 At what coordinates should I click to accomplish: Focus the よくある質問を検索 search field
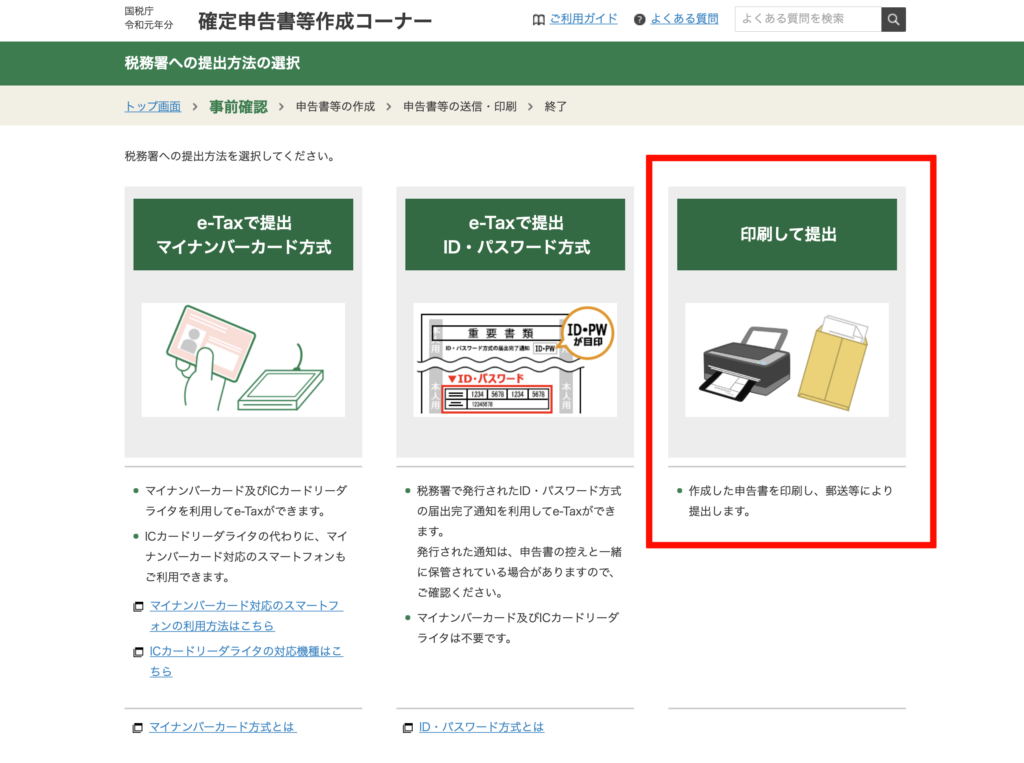coord(807,19)
